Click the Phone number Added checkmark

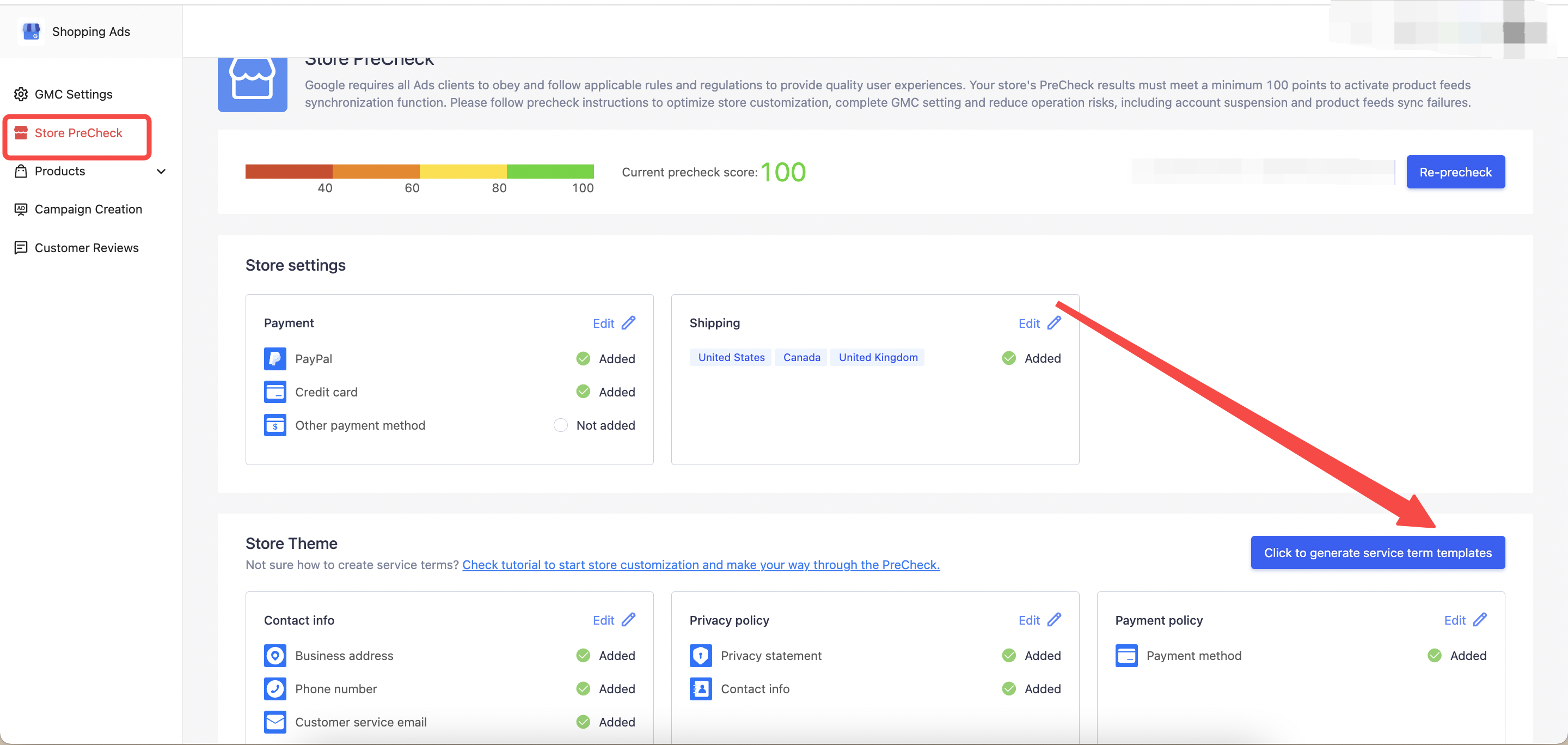[x=583, y=688]
